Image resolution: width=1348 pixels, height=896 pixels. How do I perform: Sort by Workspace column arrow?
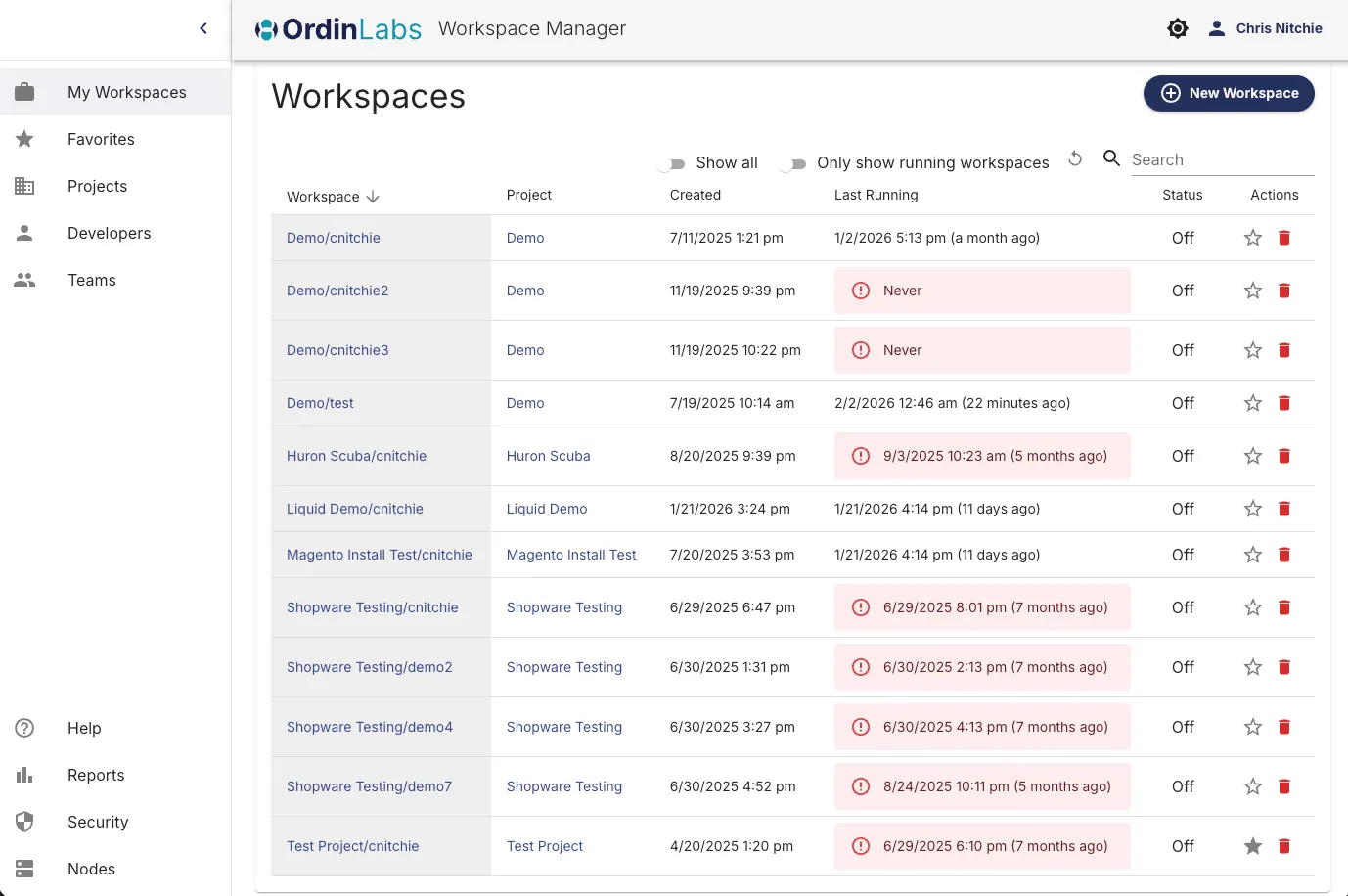pos(373,197)
